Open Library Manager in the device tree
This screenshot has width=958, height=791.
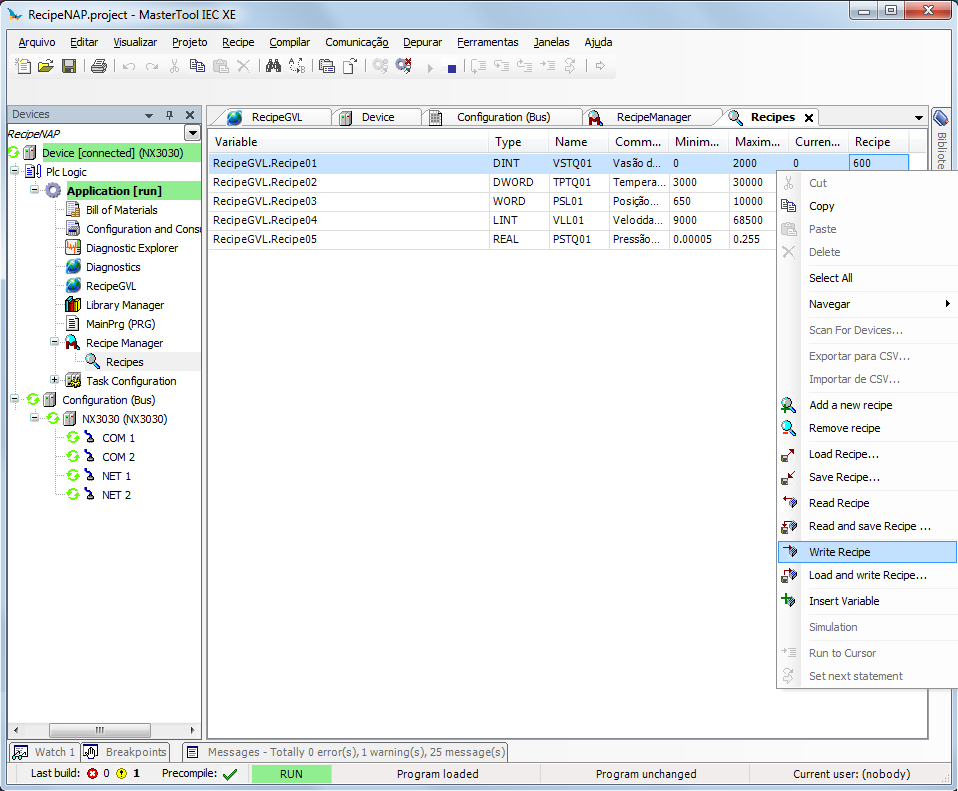click(x=124, y=305)
